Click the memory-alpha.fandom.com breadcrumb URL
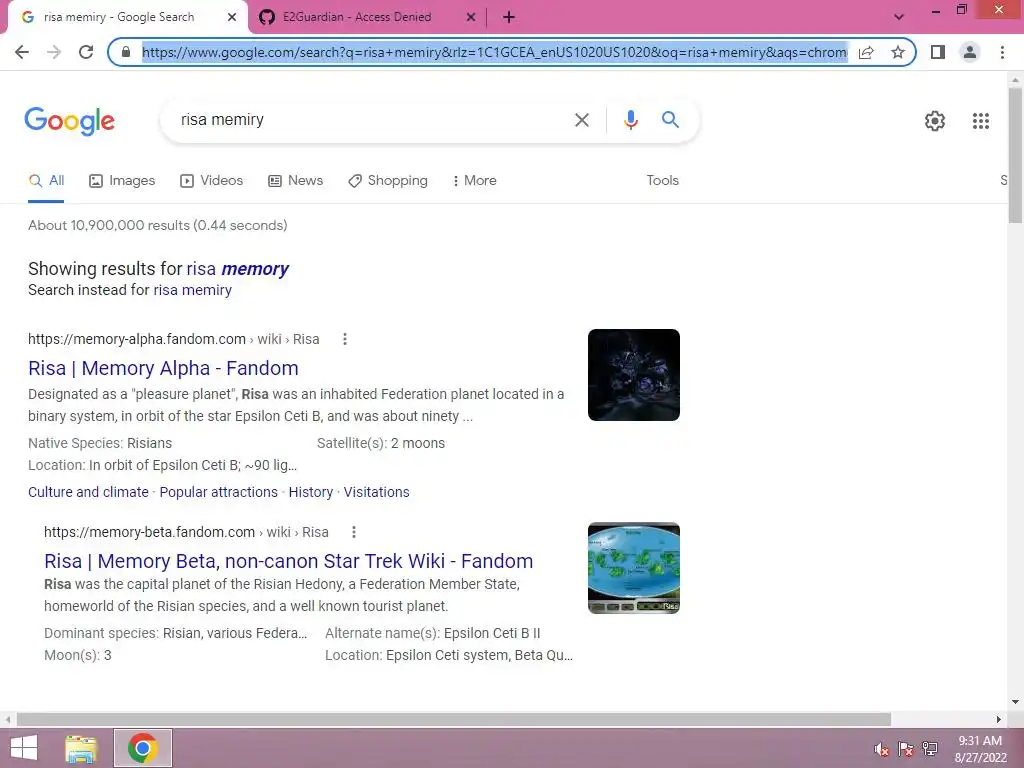The image size is (1024, 768). tap(174, 340)
